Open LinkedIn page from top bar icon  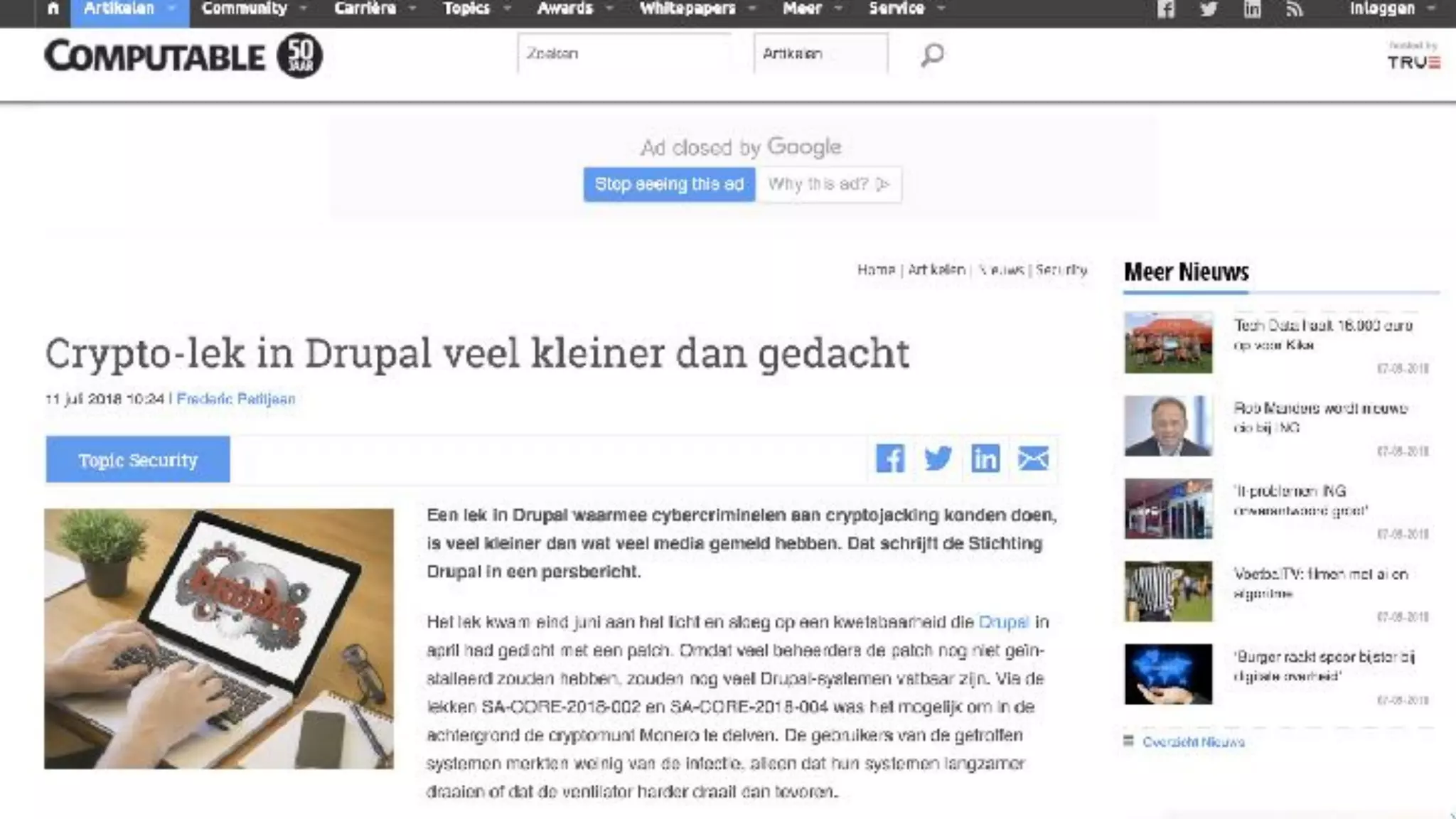1252,10
